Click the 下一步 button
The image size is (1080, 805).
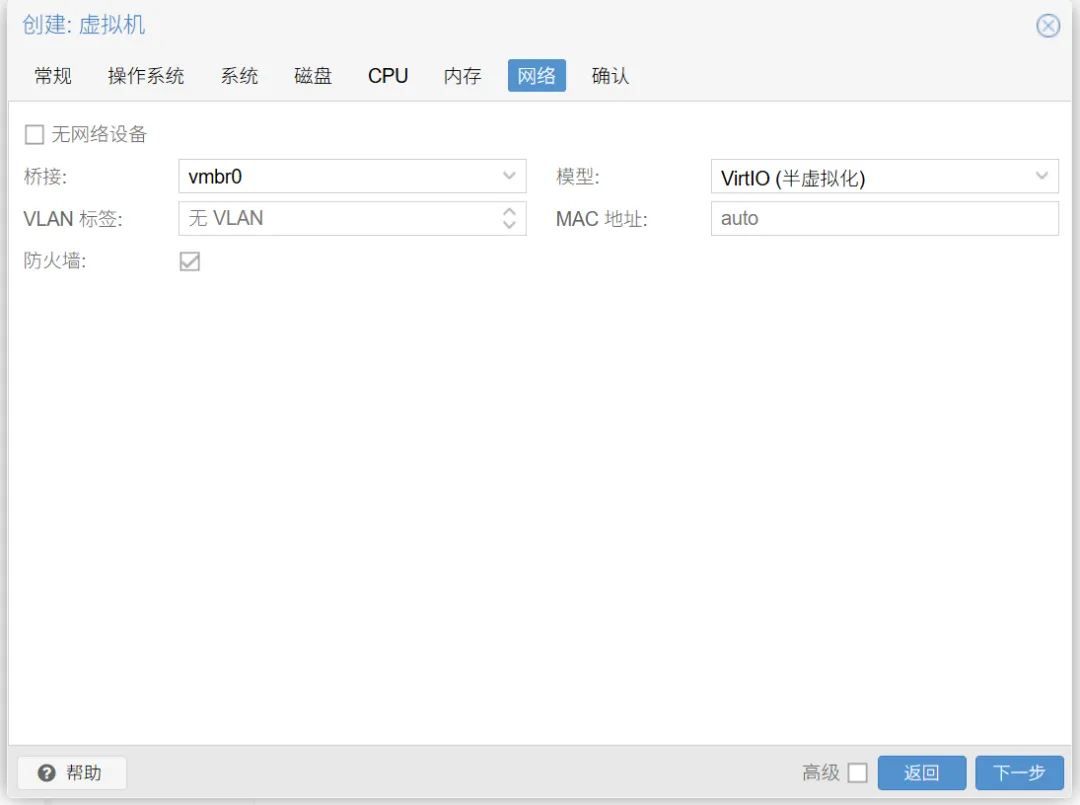pos(1019,773)
